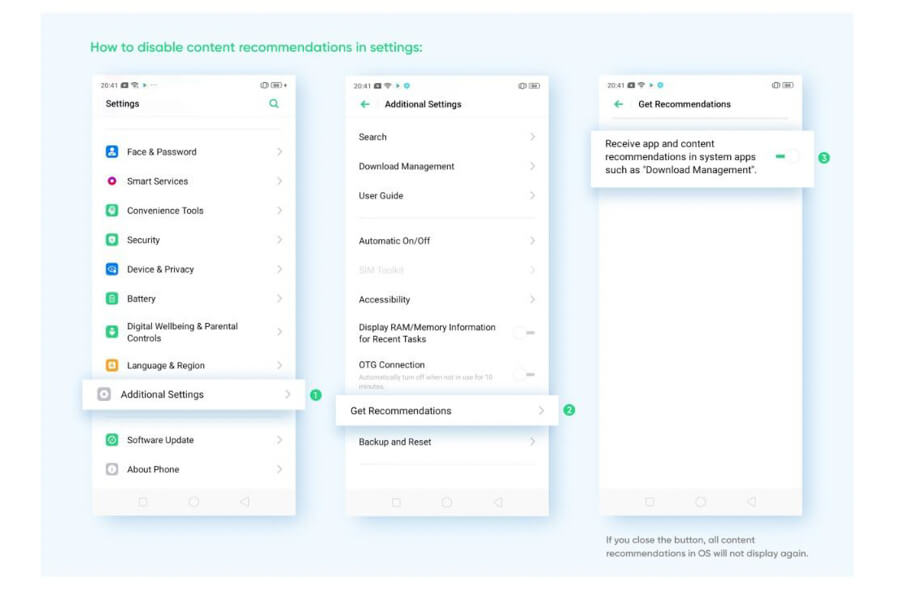Screen dimensions: 900x601
Task: Tap the Convenience Tools icon
Action: [x=112, y=211]
